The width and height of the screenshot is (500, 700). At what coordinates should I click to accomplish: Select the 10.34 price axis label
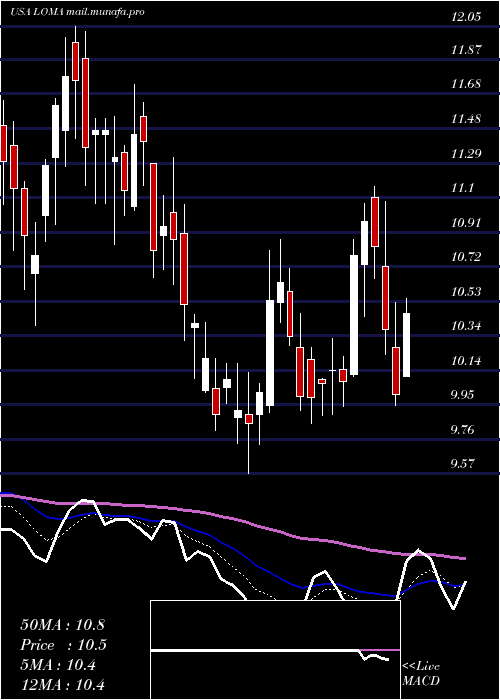[x=467, y=326]
